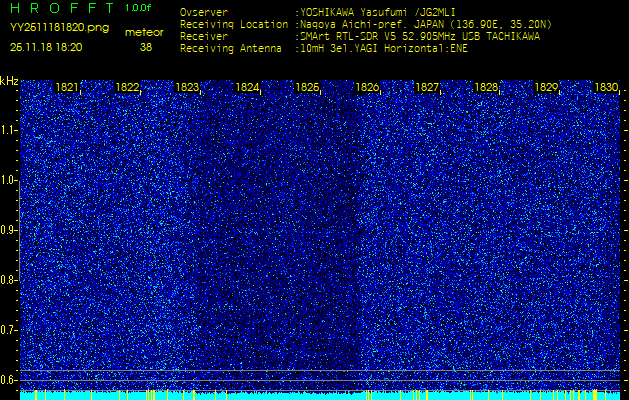Screen dimensions: 629x400
Task: Click the Receiving Antenna label
Action: pos(231,49)
